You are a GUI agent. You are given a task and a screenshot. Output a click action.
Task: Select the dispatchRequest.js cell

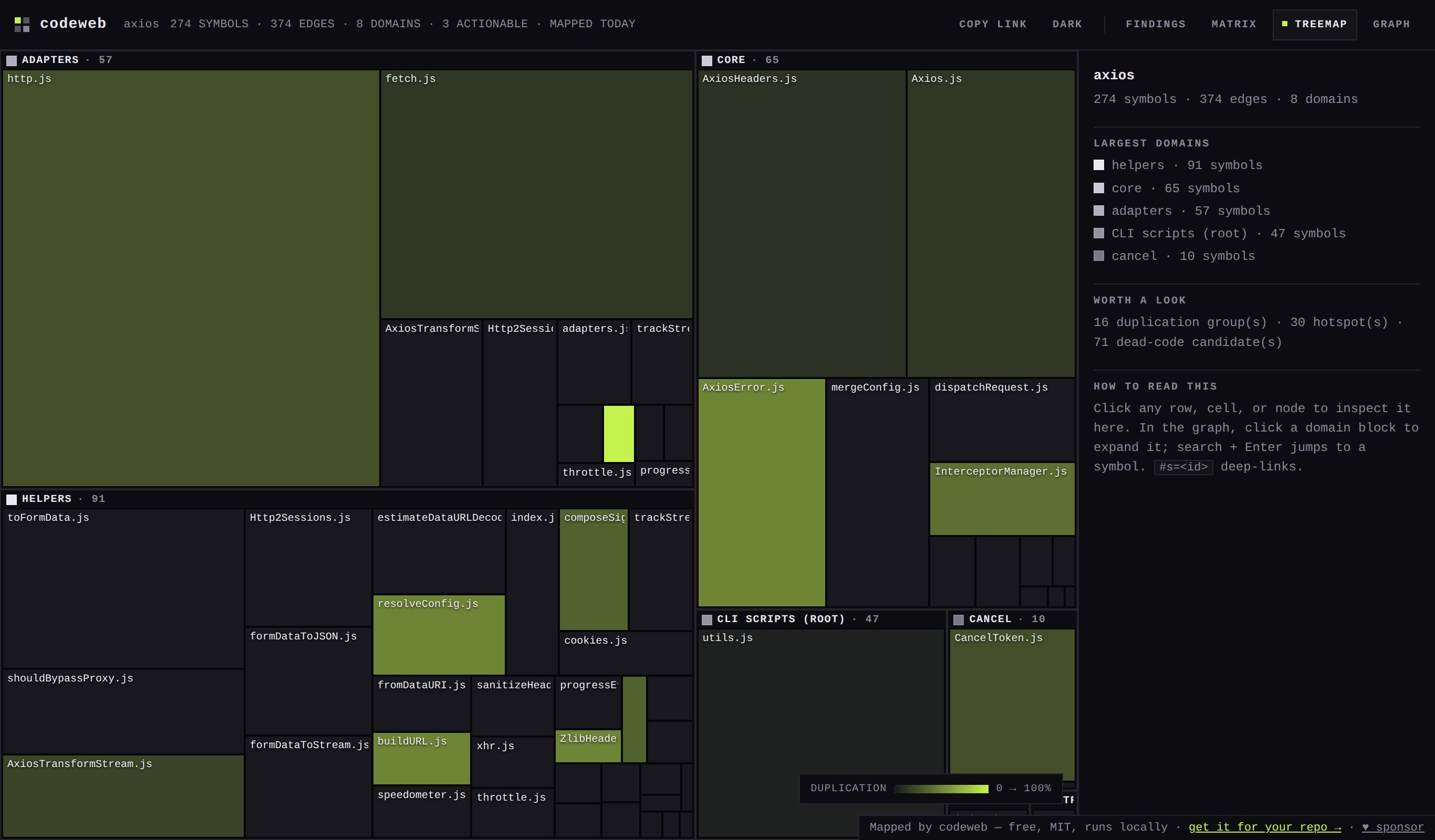click(x=1002, y=419)
